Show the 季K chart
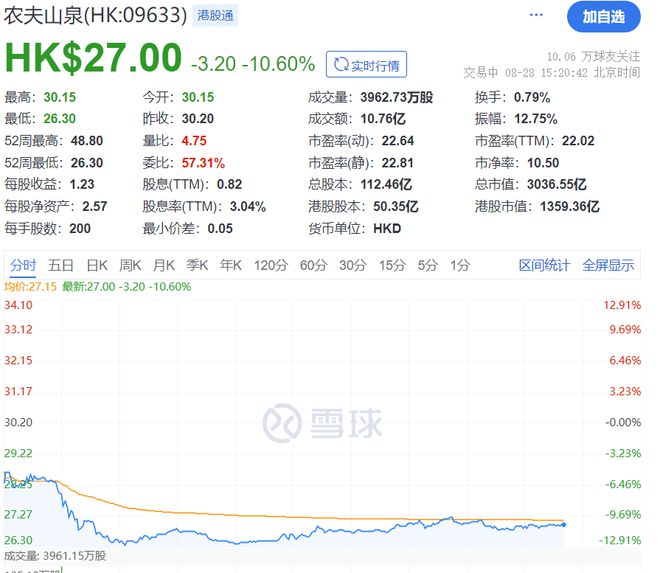Screen dimensions: 660x573 (199, 265)
